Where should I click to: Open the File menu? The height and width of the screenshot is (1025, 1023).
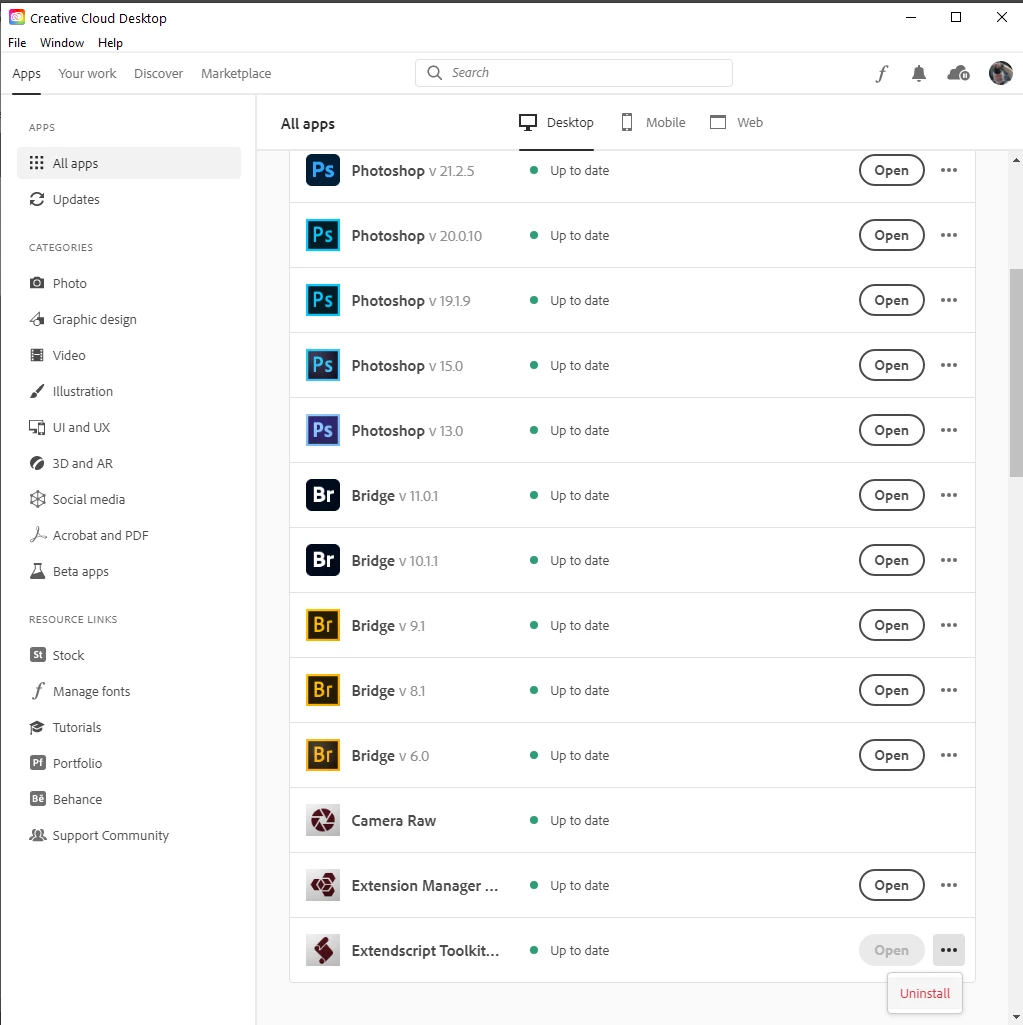[17, 42]
